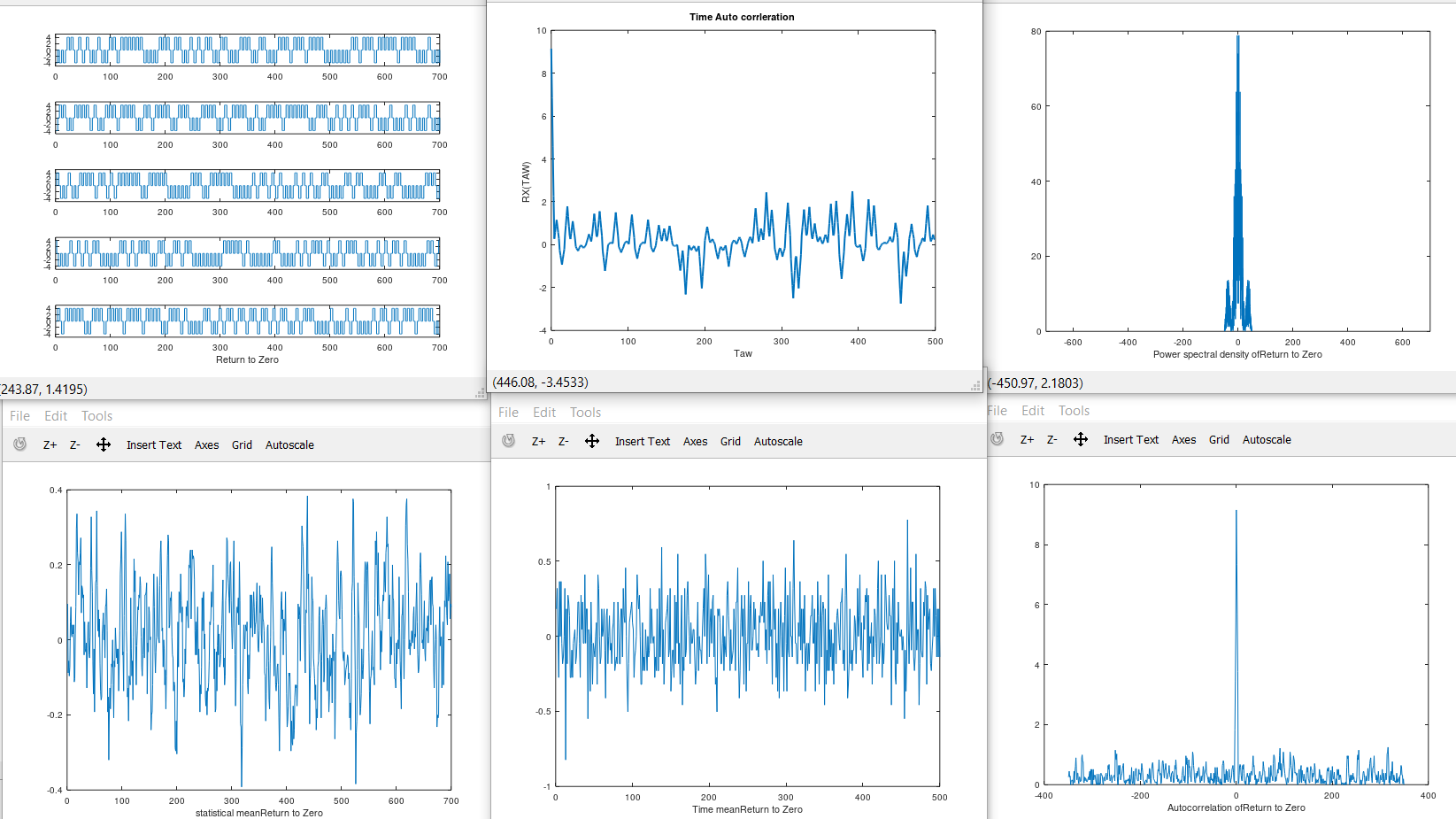Select the rotate tool in the Time mean figure

(508, 440)
